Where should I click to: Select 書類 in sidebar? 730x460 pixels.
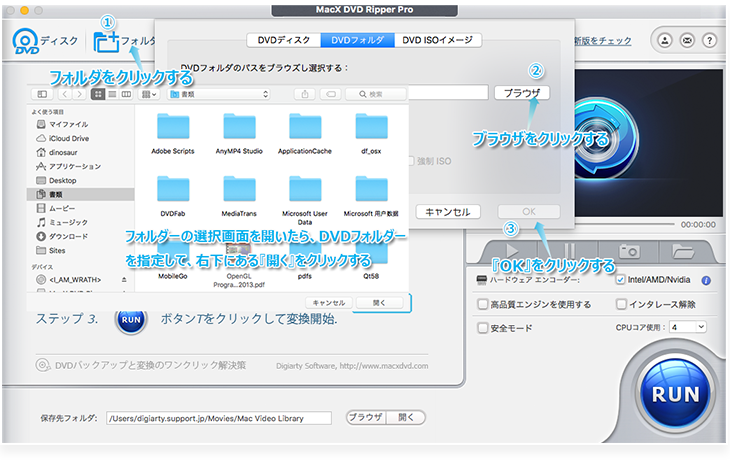tap(80, 194)
